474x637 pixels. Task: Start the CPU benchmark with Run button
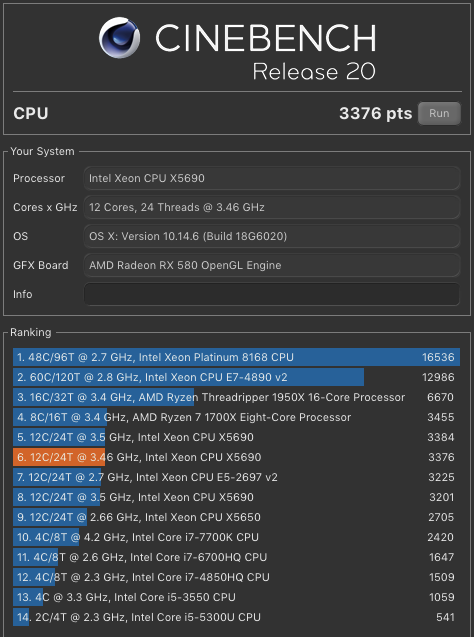pos(439,113)
